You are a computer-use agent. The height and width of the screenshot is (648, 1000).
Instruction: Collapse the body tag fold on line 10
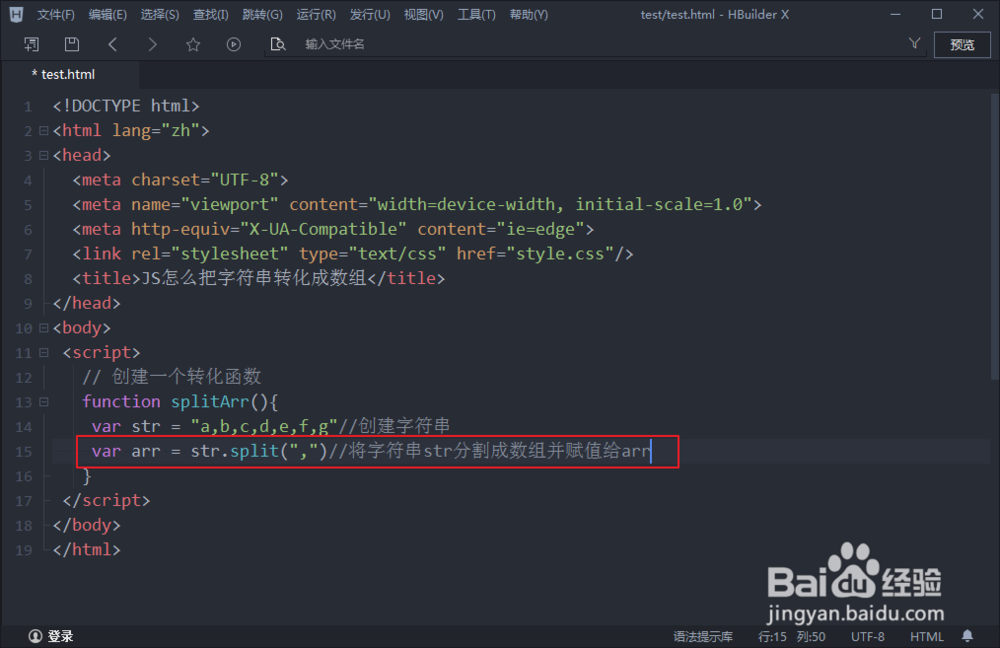43,328
